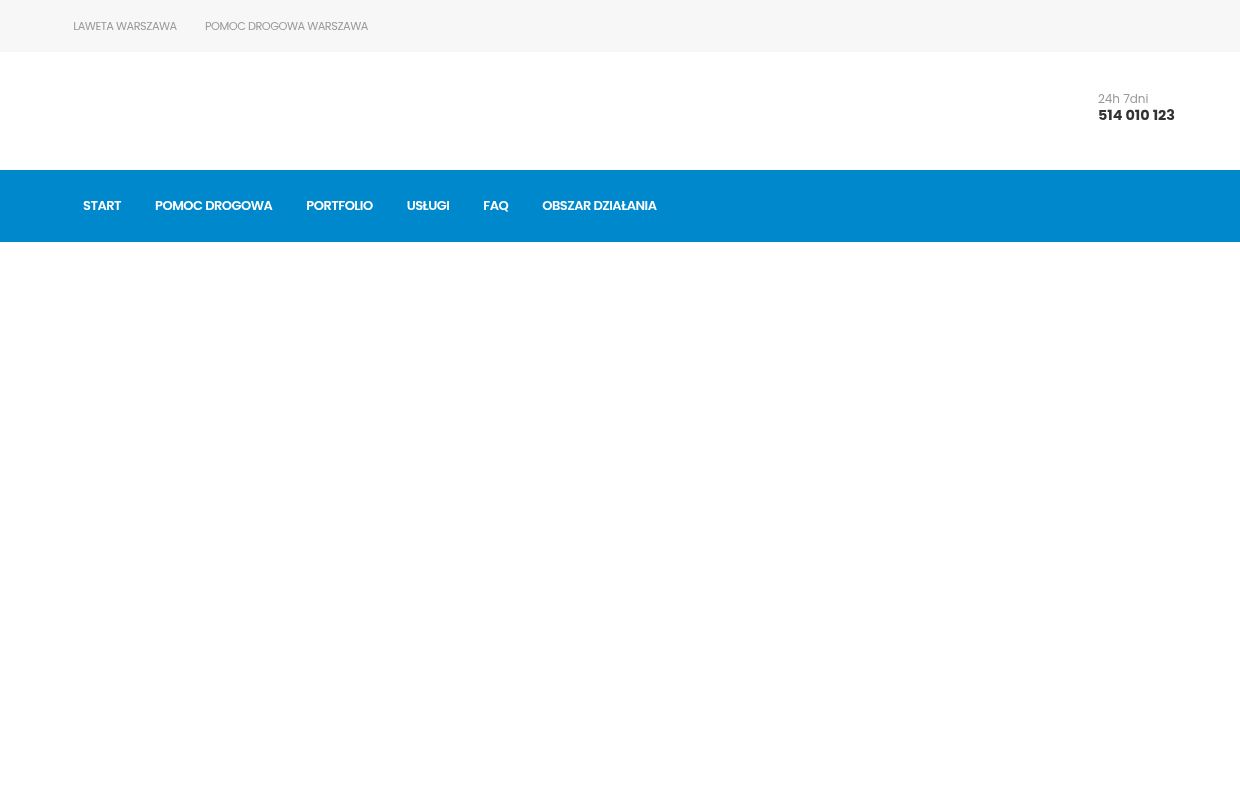Screen dimensions: 1240x800
Task: Visit LAWETA WARSZAWA in the top bar
Action: pos(125,27)
